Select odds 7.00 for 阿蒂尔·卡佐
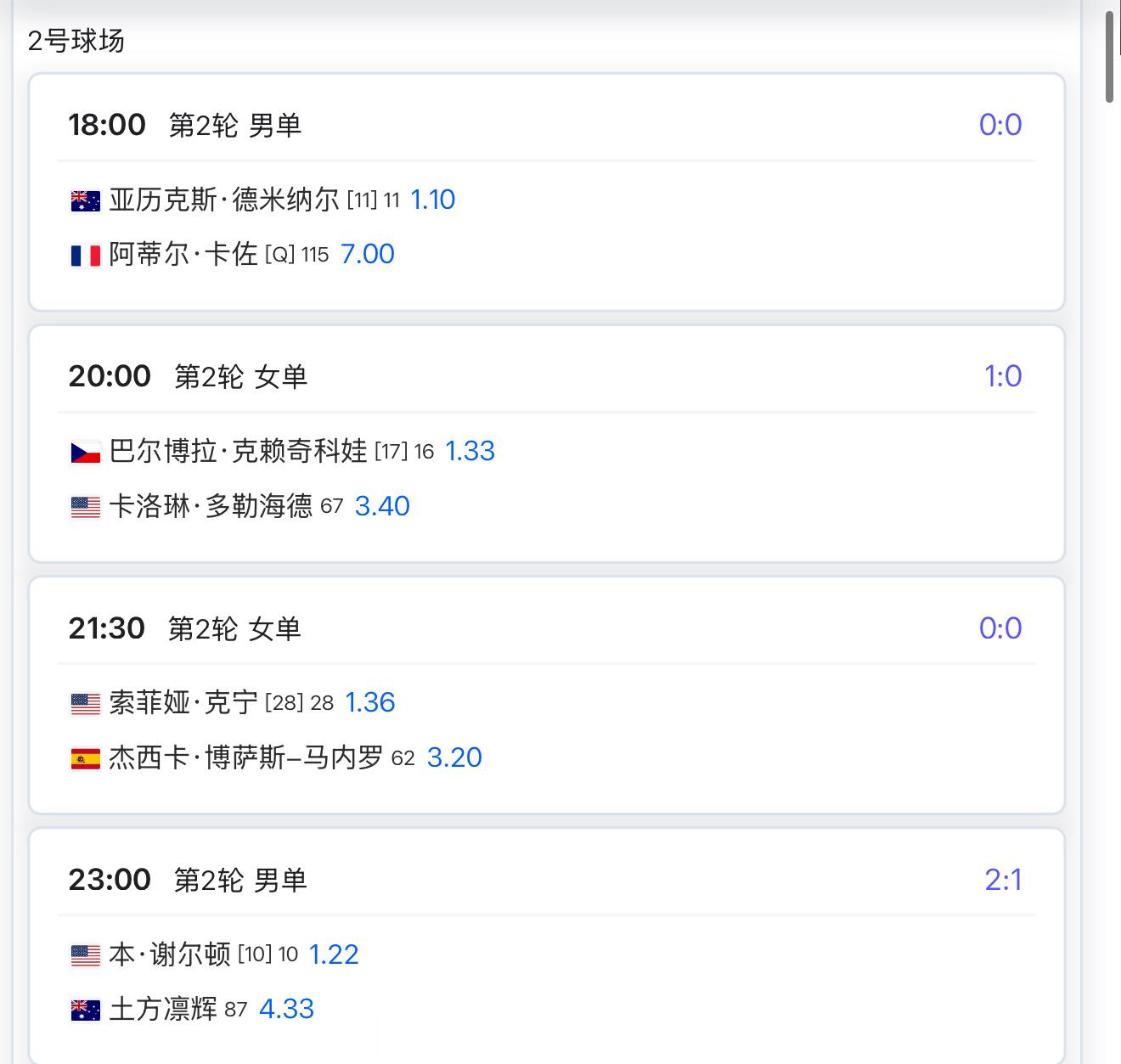 [368, 254]
